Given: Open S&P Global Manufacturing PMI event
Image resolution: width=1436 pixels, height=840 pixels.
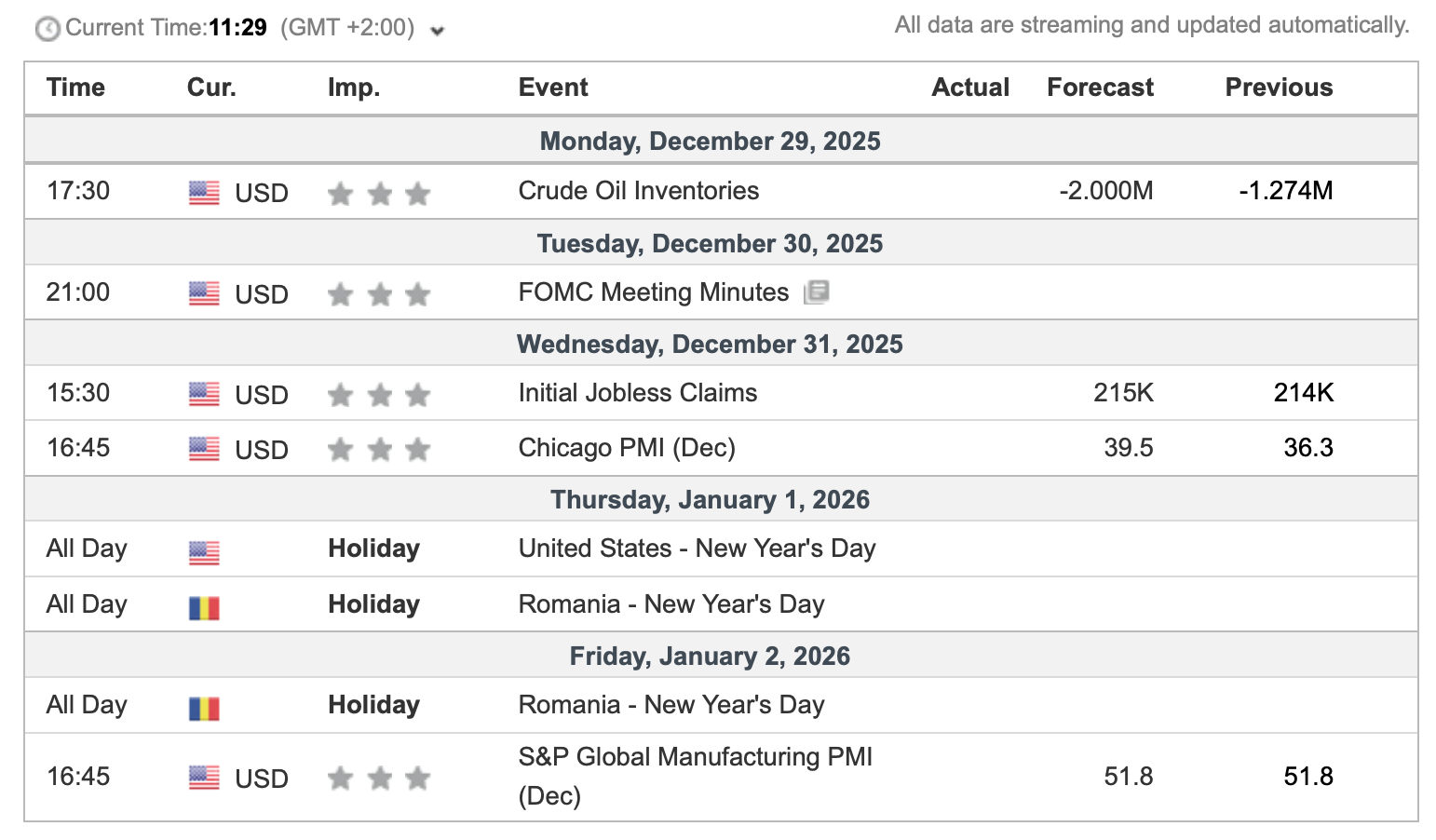Looking at the screenshot, I should pos(696,777).
